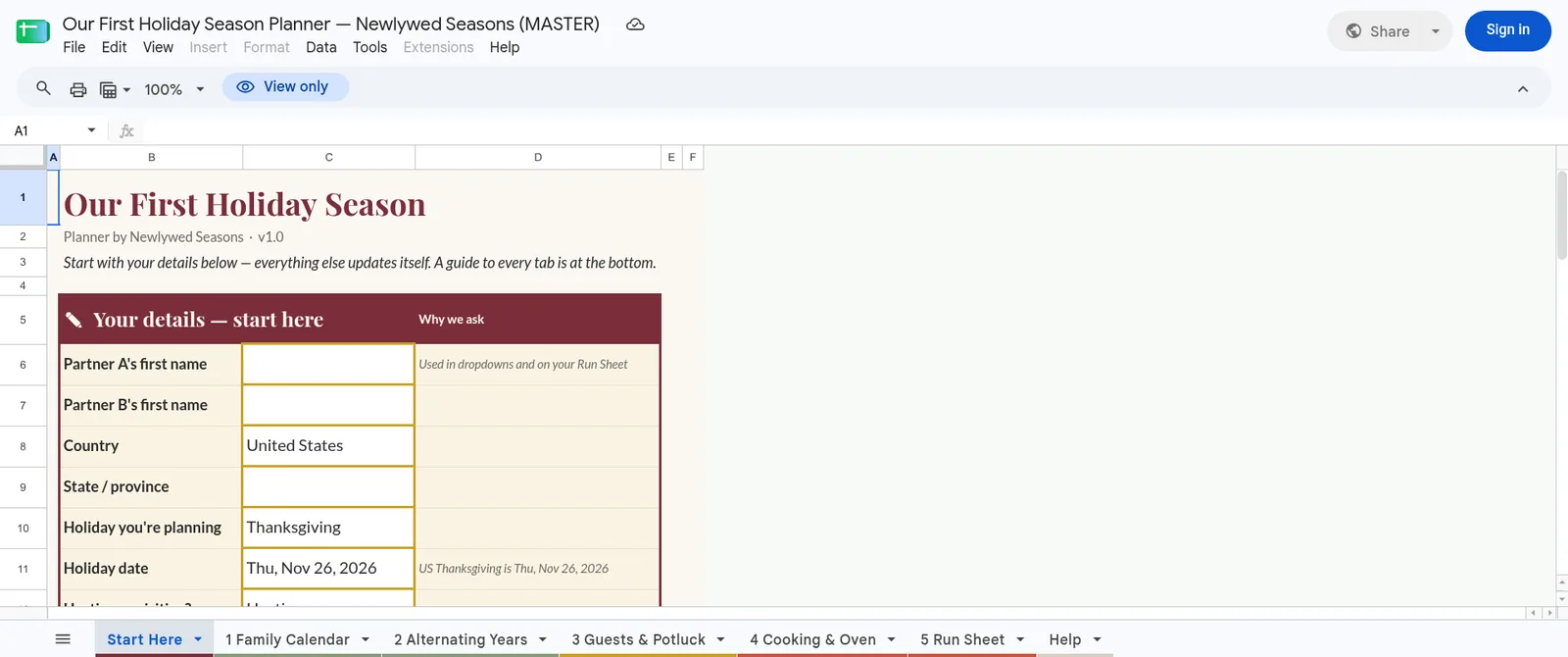Screen dimensions: 1568x657
Task: Open the View menu
Action: 158,47
